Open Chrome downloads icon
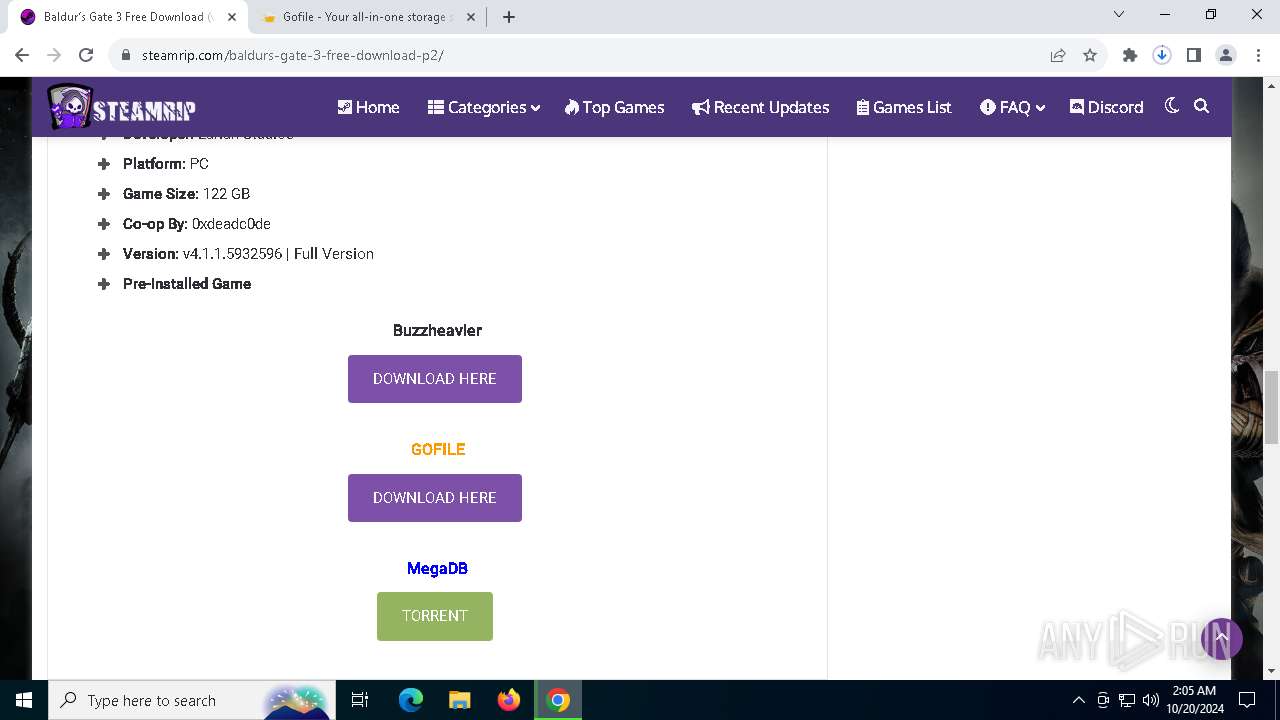 point(1162,55)
